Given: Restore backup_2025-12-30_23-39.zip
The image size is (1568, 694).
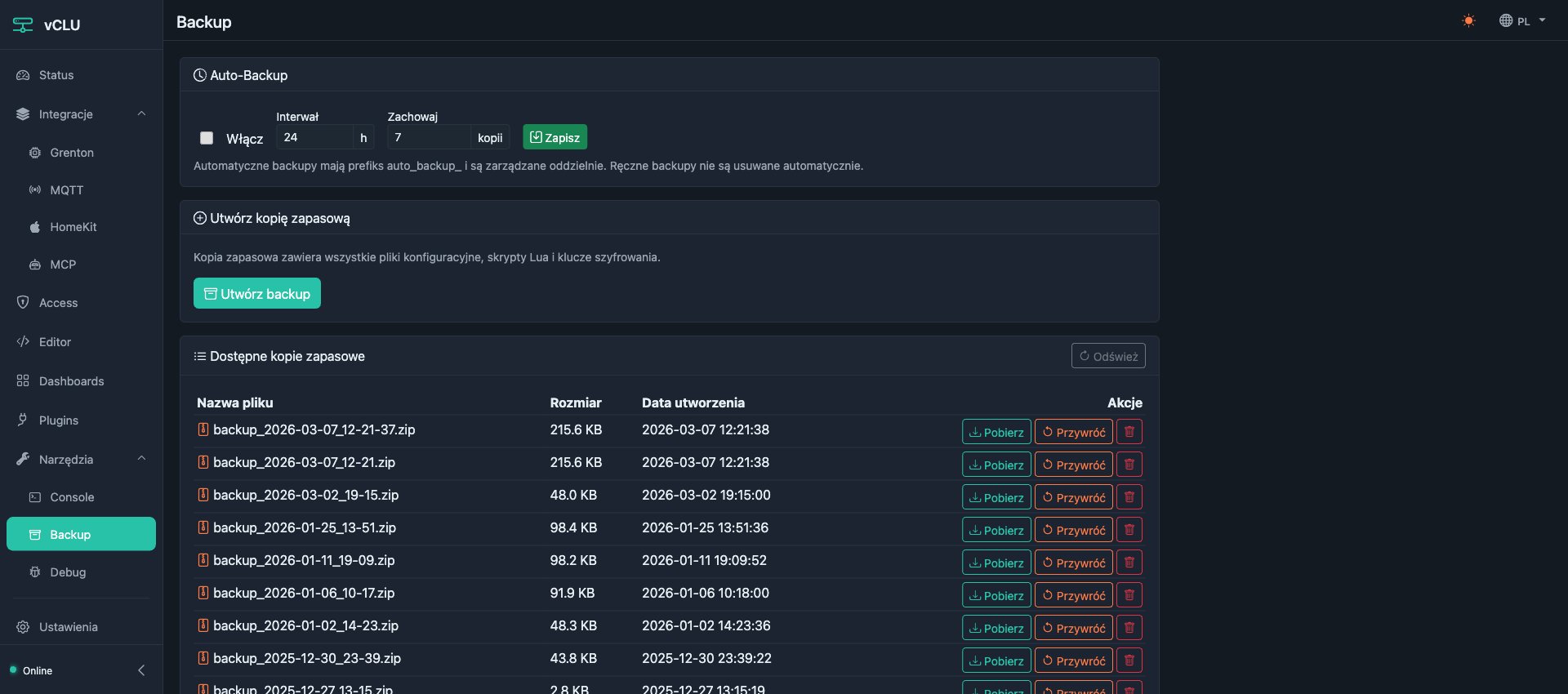Looking at the screenshot, I should [1074, 661].
